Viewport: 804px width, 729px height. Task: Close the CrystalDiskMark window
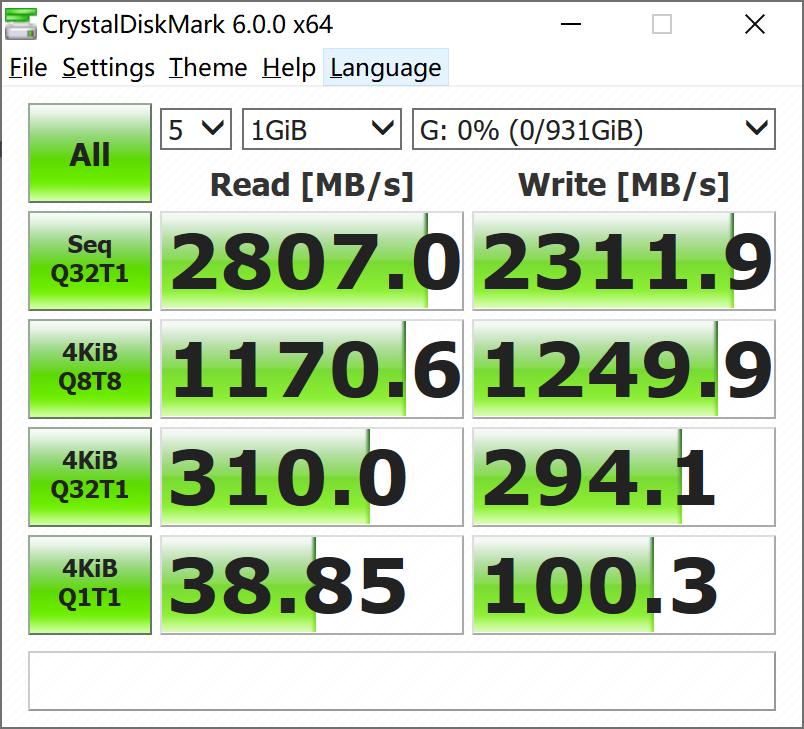[x=755, y=24]
